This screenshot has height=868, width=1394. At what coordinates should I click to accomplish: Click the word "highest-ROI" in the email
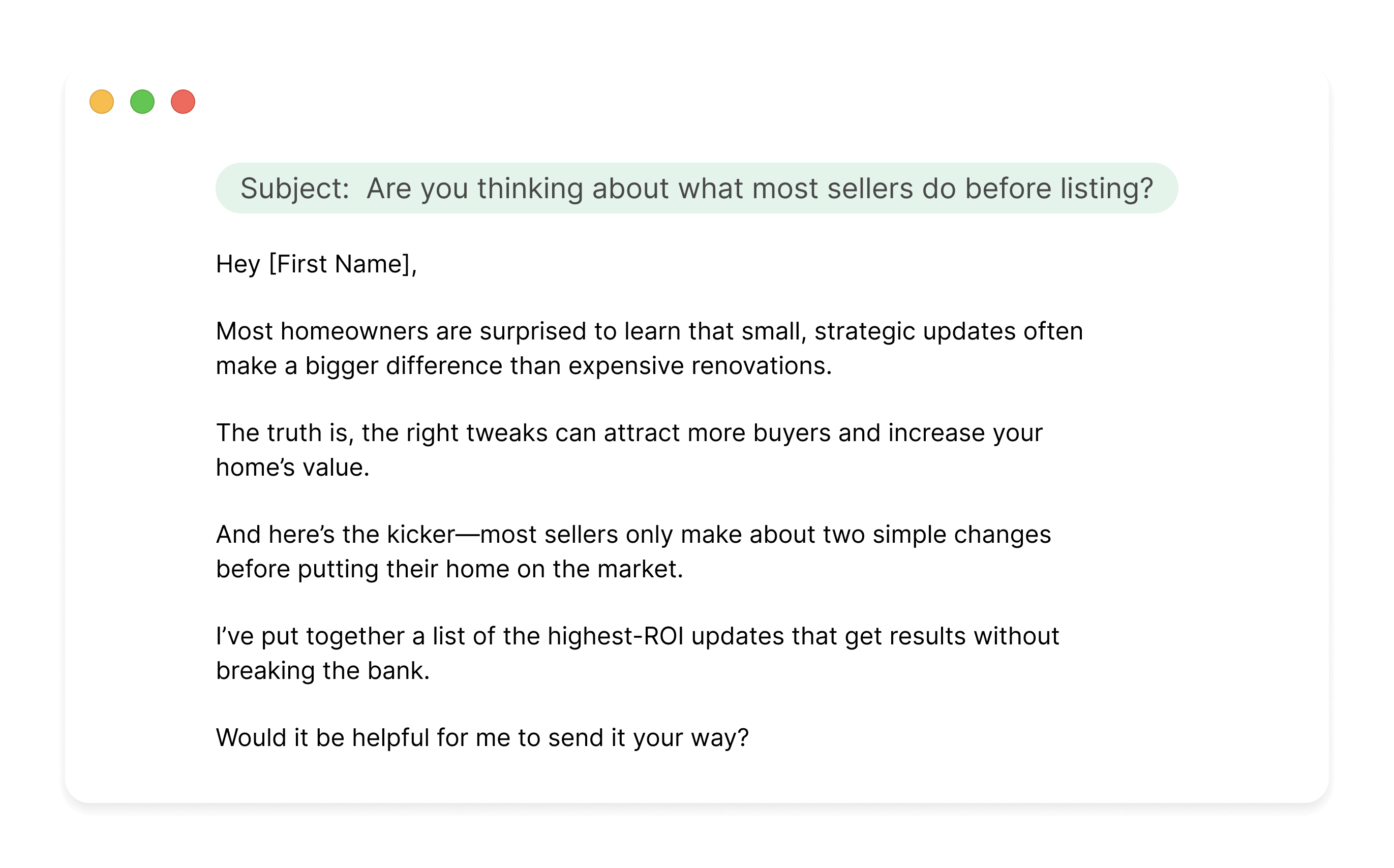(x=616, y=636)
